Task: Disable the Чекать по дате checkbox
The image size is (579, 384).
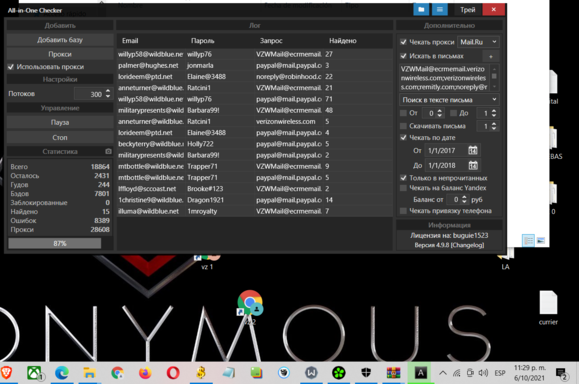Action: pyautogui.click(x=403, y=137)
